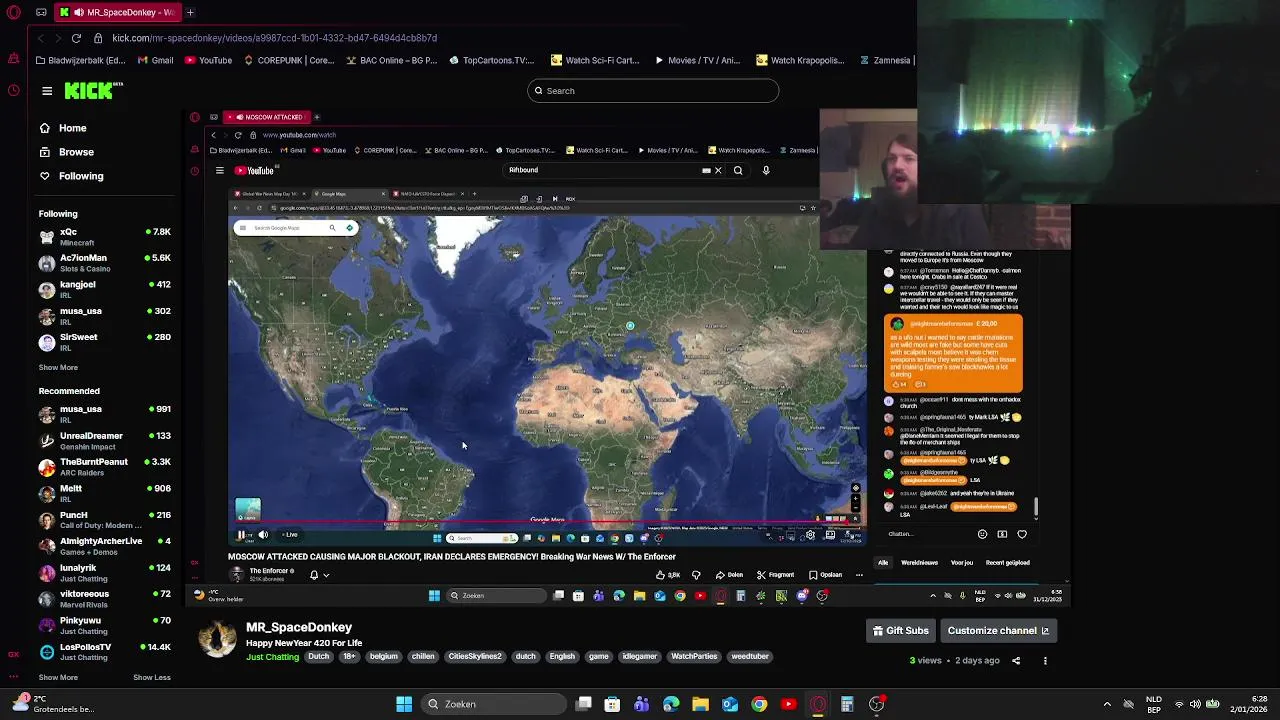The height and width of the screenshot is (720, 1280).
Task: Select the Voor jou filter tab
Action: [962, 563]
